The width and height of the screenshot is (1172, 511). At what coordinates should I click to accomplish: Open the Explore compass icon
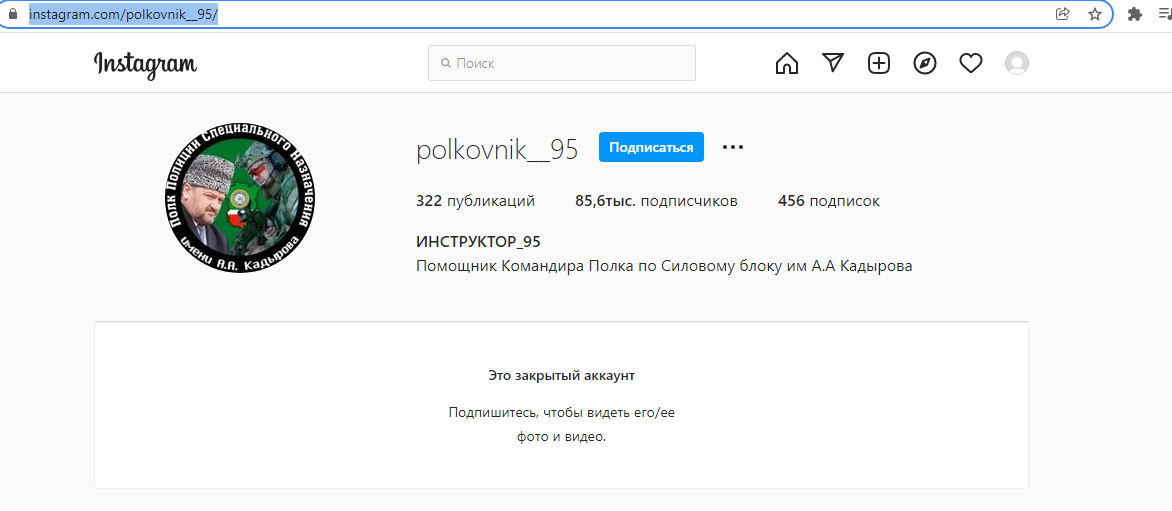click(x=925, y=64)
